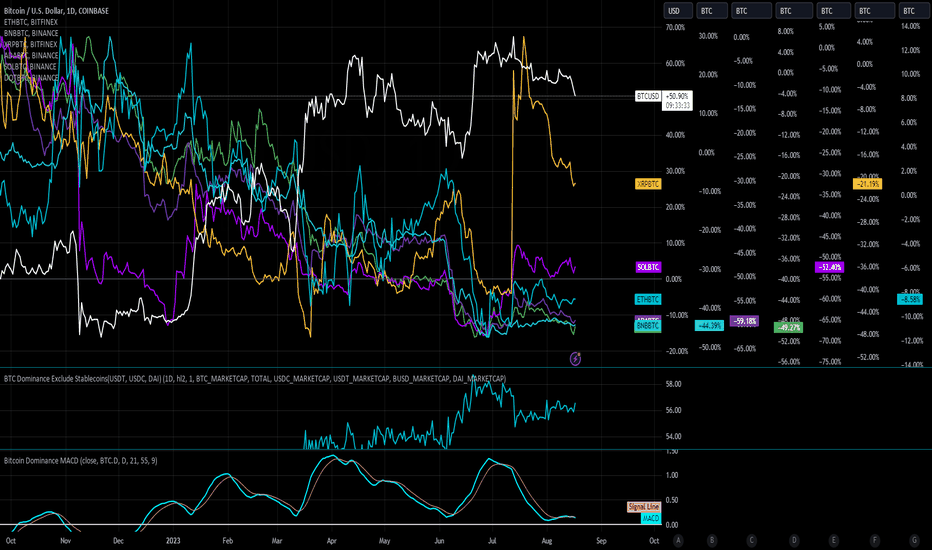Click the 58.00 tick on the dominance scale
The image size is (932, 550).
click(673, 384)
